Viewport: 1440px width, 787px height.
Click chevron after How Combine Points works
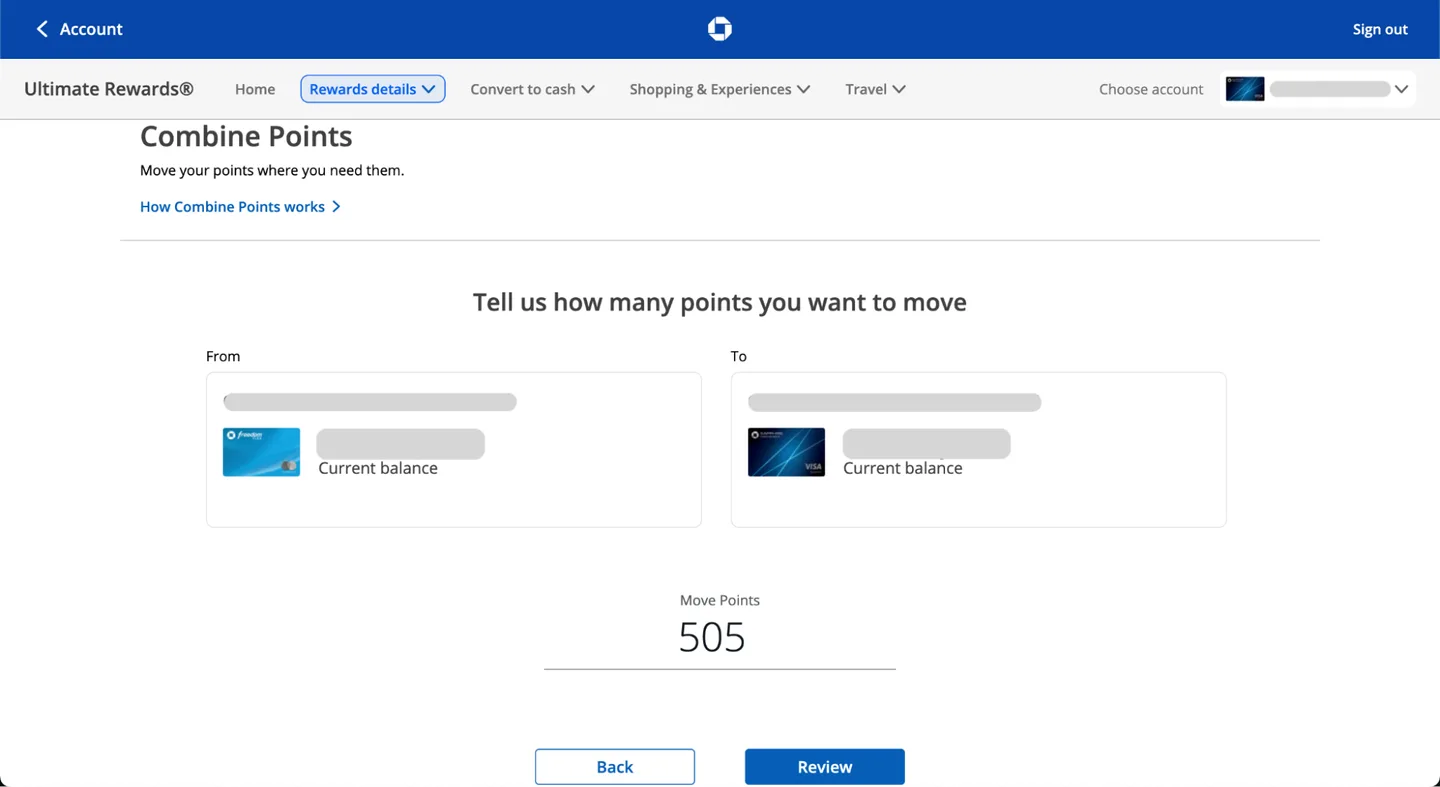pos(336,207)
